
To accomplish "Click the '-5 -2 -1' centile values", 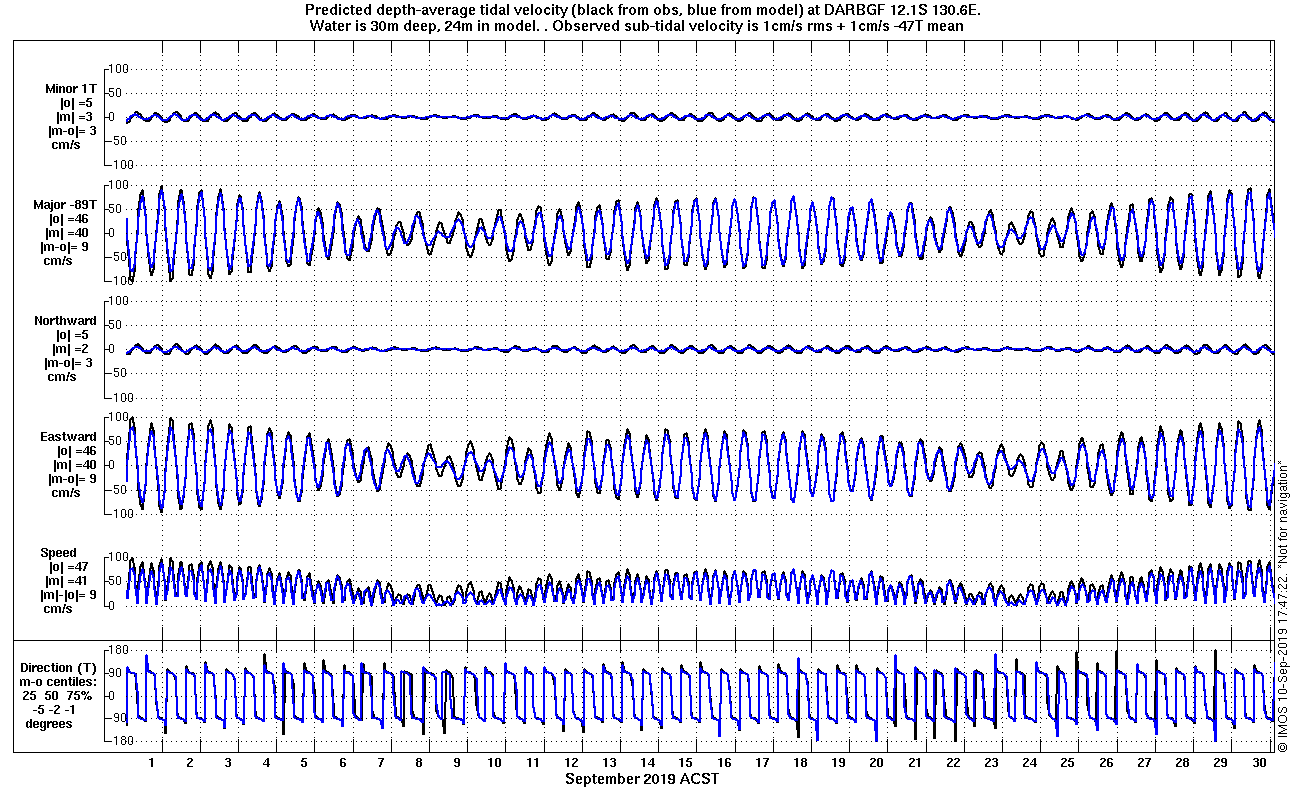I will [53, 710].
